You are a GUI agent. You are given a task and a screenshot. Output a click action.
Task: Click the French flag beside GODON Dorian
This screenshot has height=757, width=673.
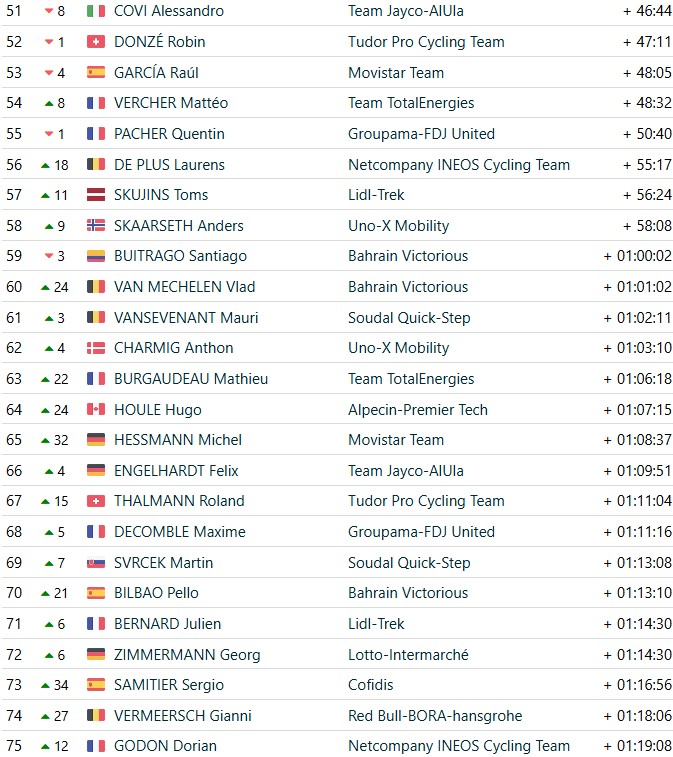[x=96, y=746]
